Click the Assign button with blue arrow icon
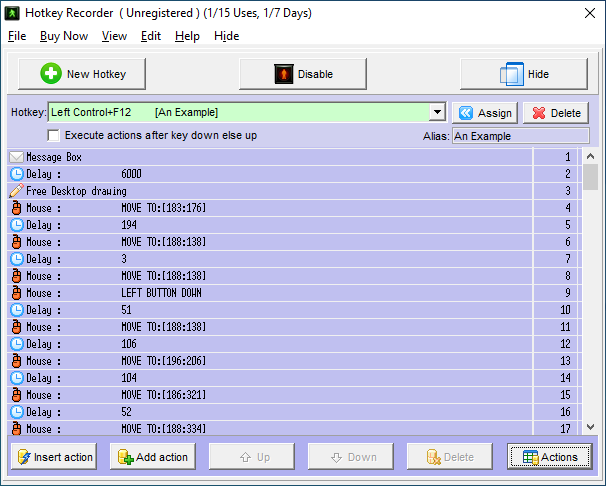The image size is (606, 486). coord(485,113)
